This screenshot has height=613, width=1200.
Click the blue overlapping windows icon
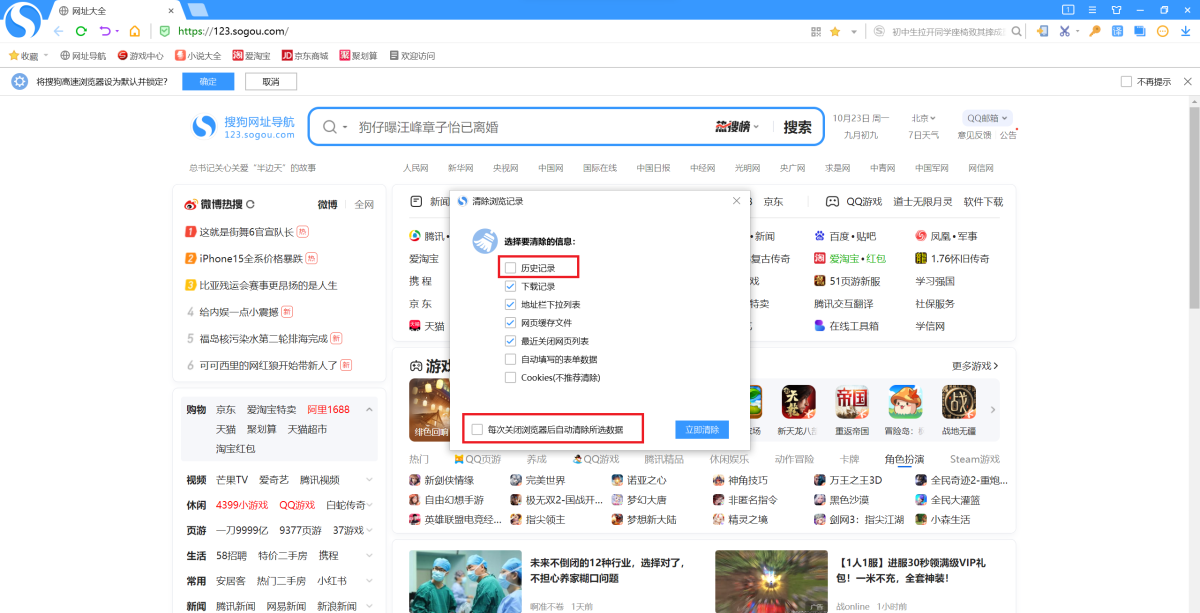pyautogui.click(x=1140, y=31)
